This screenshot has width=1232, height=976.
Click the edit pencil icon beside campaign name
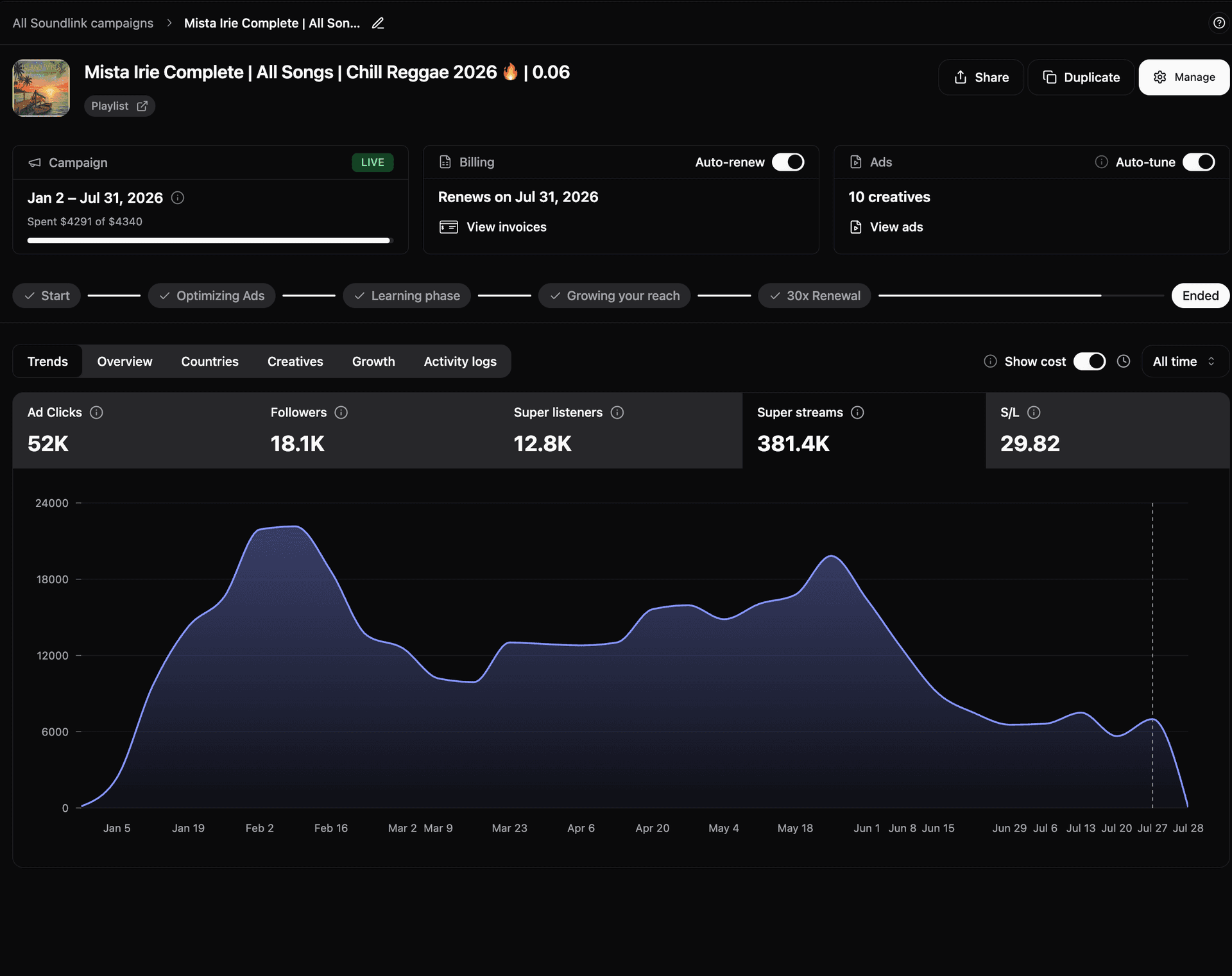[x=378, y=23]
